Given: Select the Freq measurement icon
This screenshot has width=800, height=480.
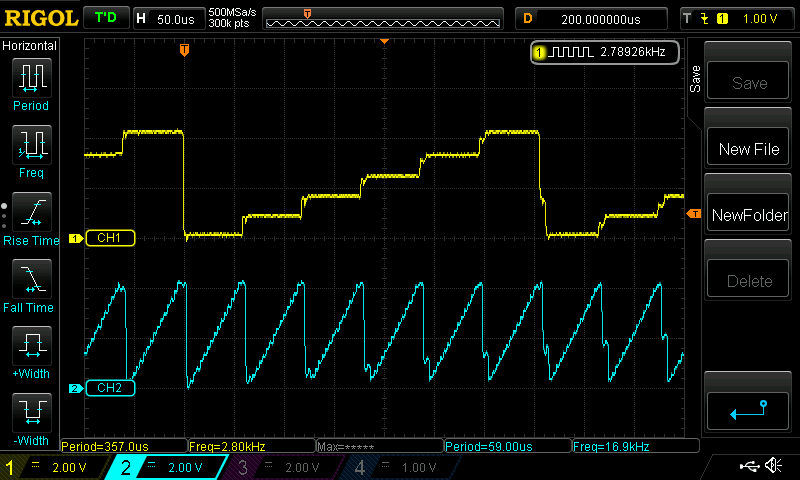Looking at the screenshot, I should 31,145.
